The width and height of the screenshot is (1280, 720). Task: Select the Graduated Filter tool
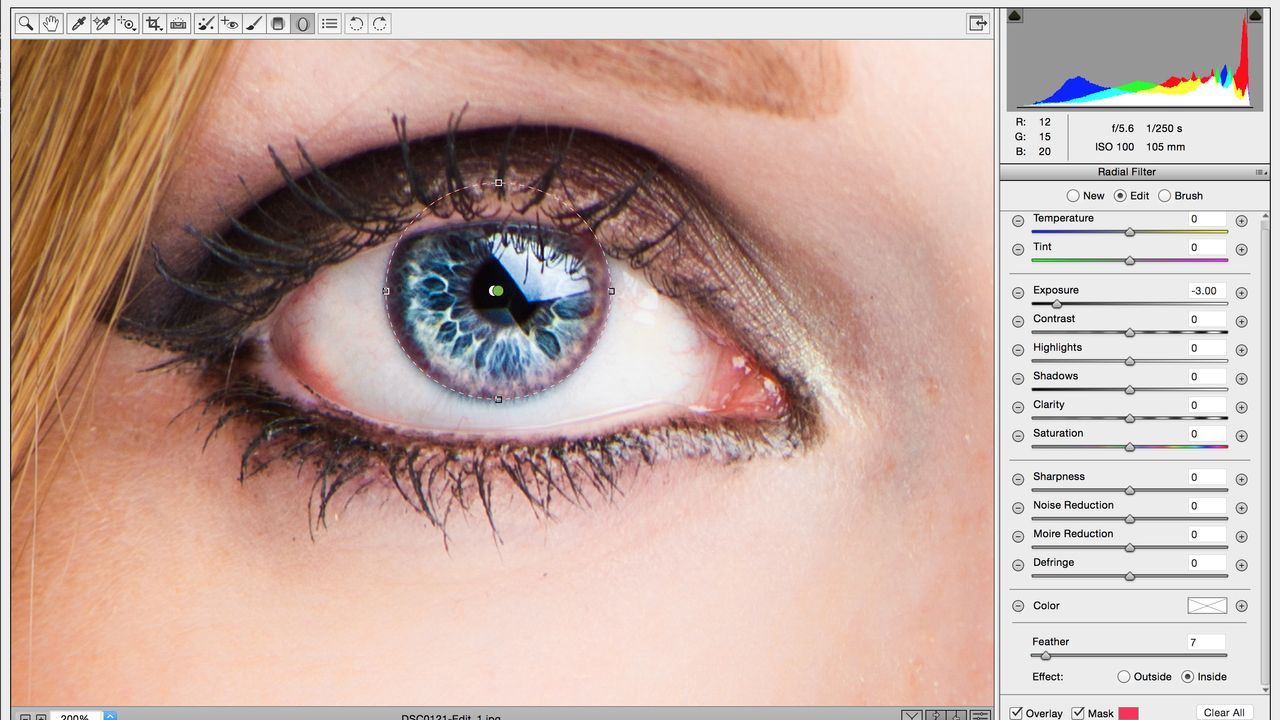pyautogui.click(x=278, y=23)
